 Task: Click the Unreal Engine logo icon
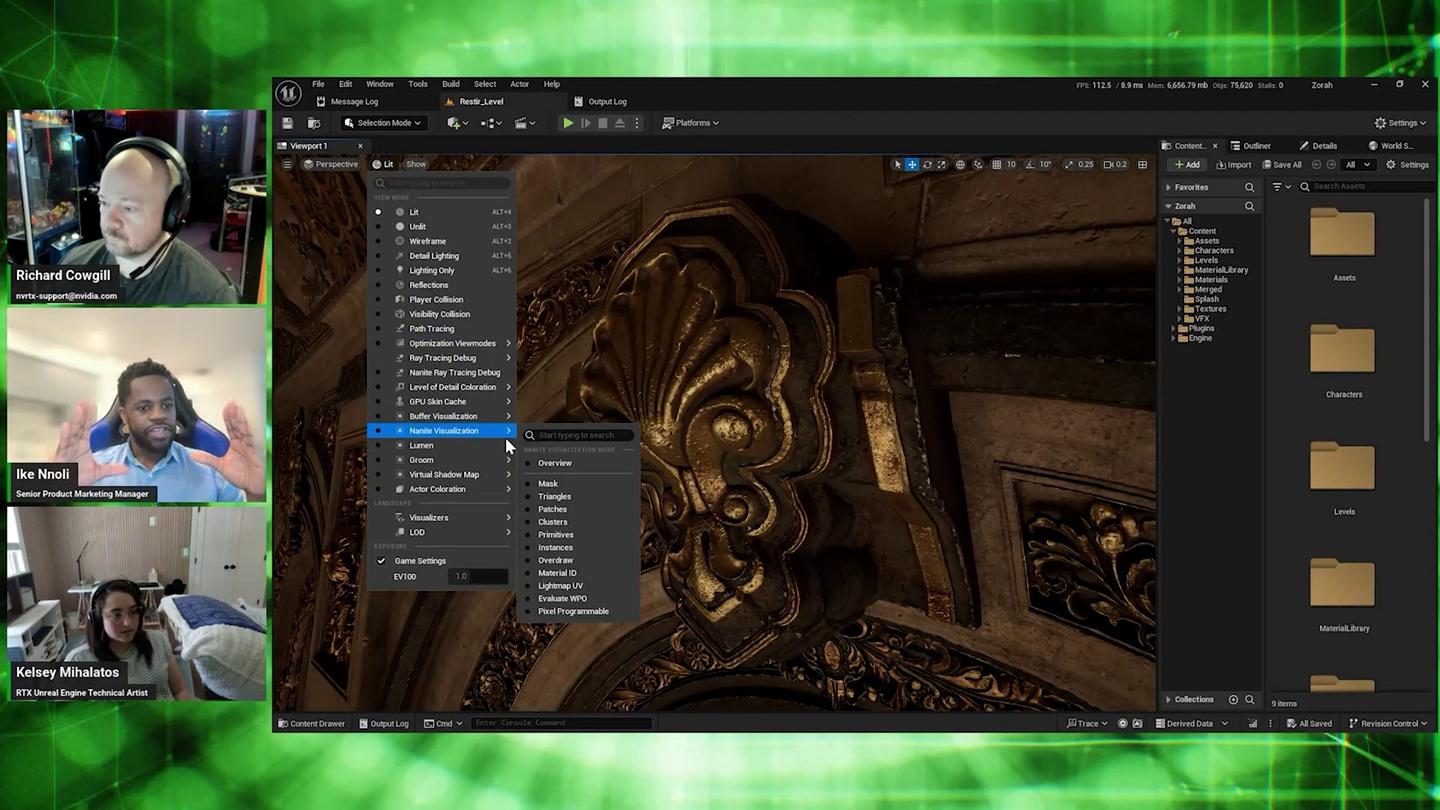point(288,93)
